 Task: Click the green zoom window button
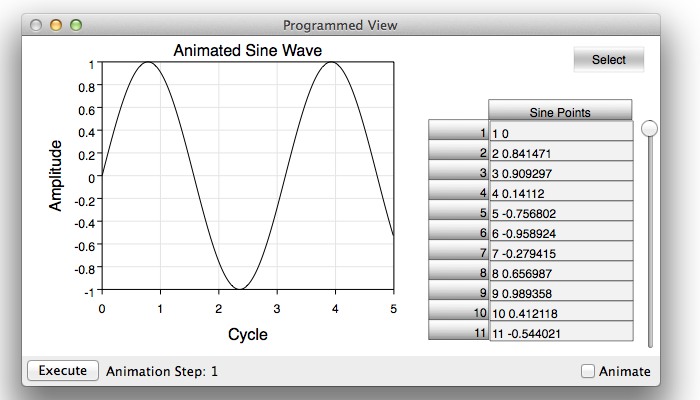click(x=76, y=25)
